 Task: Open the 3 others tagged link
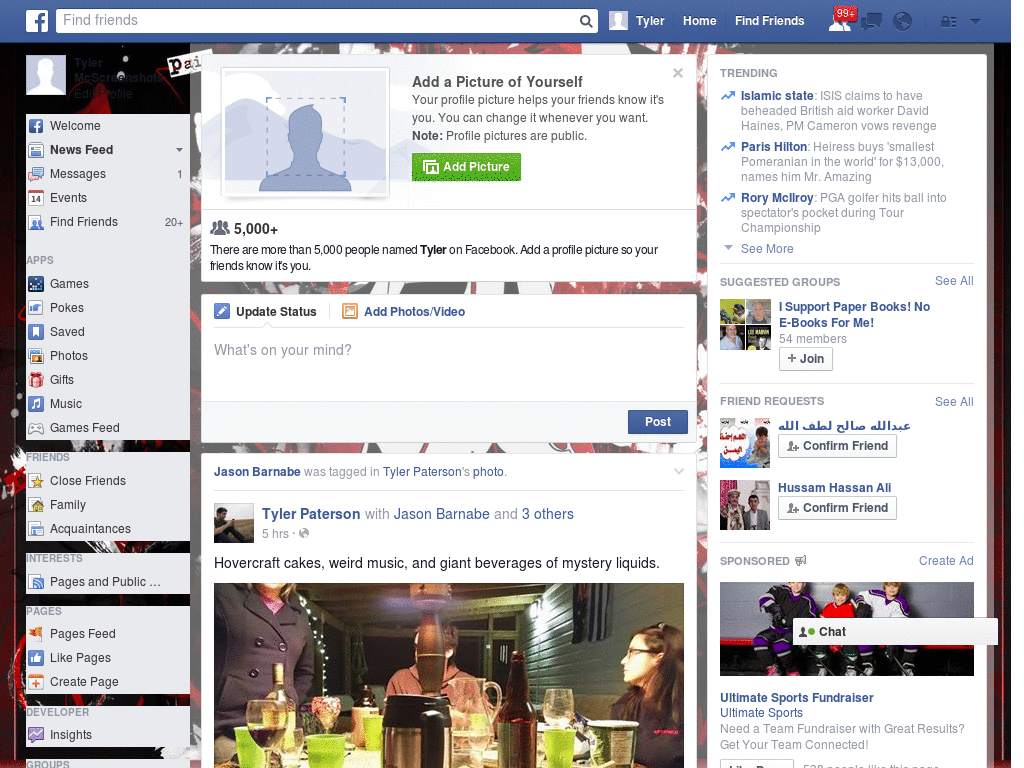pos(547,514)
